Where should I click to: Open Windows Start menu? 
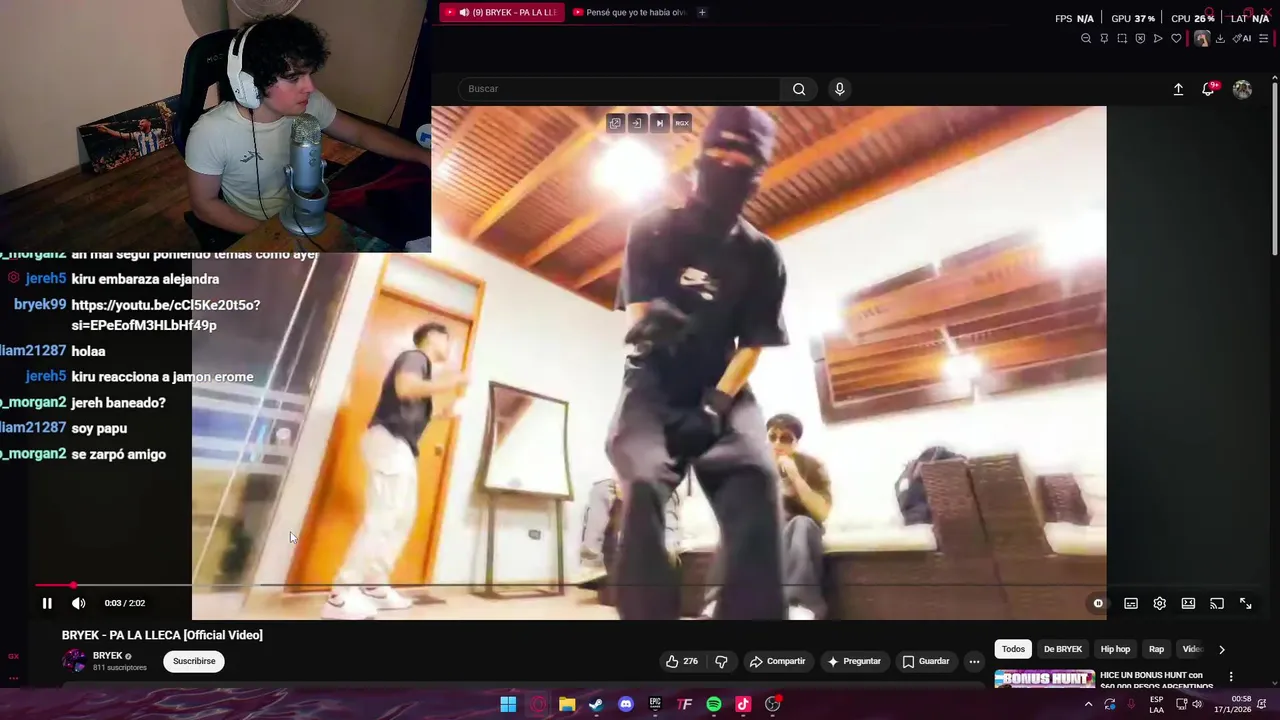508,704
